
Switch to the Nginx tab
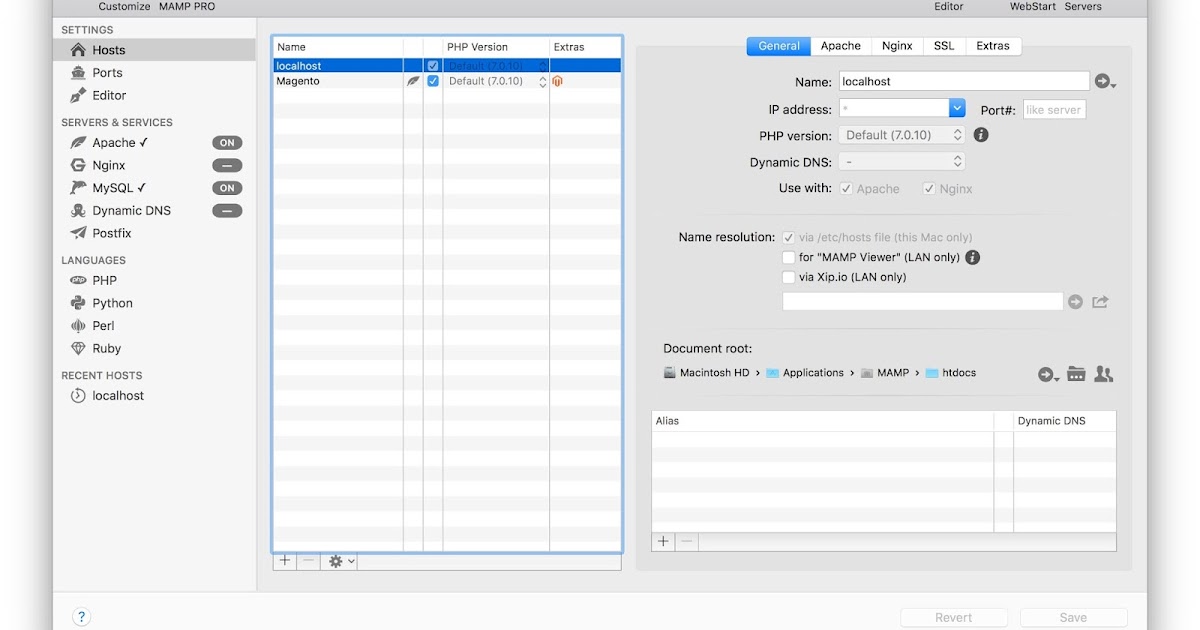tap(897, 46)
